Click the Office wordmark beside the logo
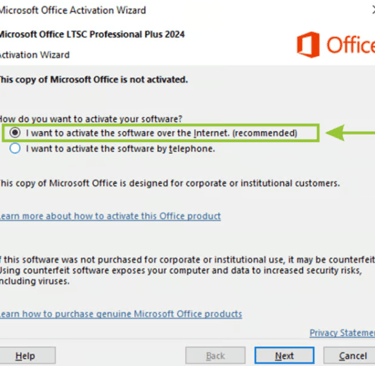Image resolution: width=375 pixels, height=366 pixels. point(351,45)
